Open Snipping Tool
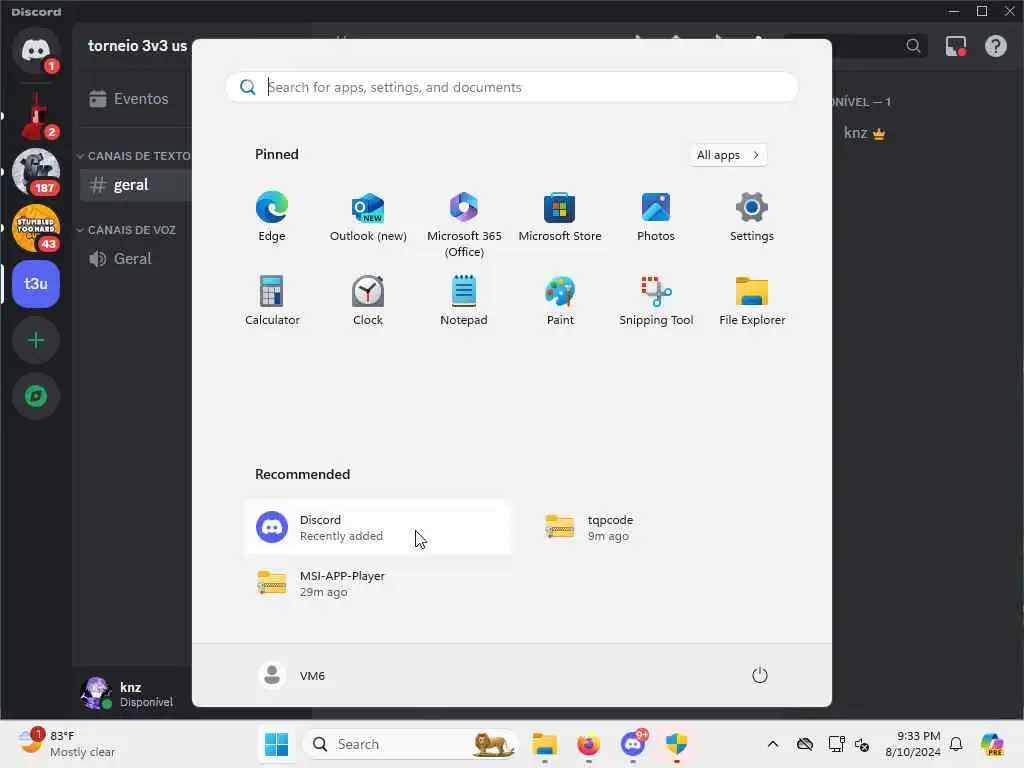Screen dimensions: 1024x768 [x=656, y=300]
